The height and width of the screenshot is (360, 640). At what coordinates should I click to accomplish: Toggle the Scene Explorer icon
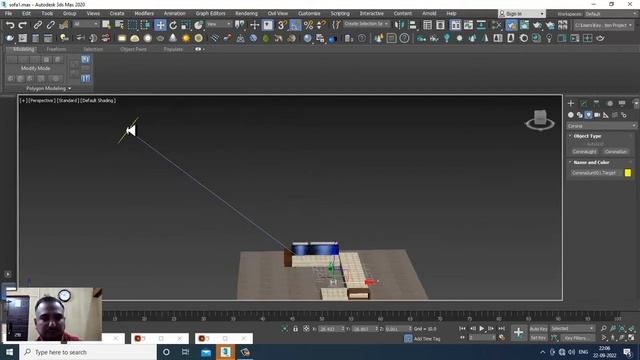427,25
